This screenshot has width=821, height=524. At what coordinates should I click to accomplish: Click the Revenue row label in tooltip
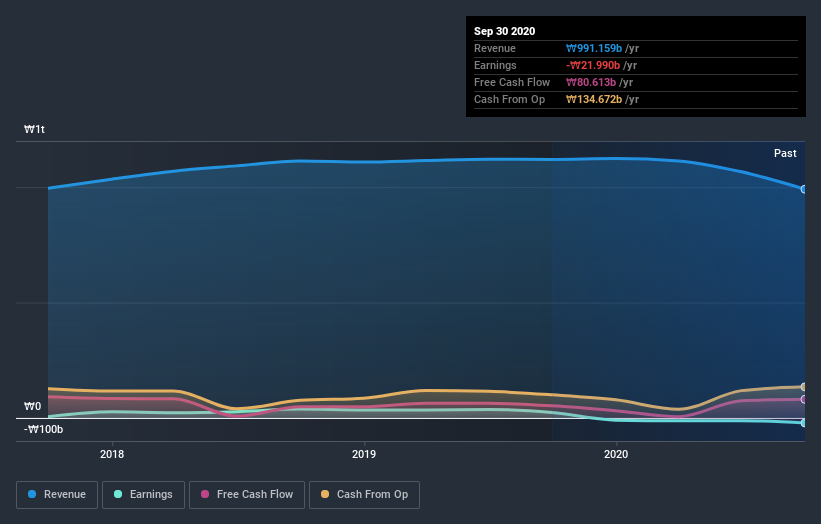(495, 49)
